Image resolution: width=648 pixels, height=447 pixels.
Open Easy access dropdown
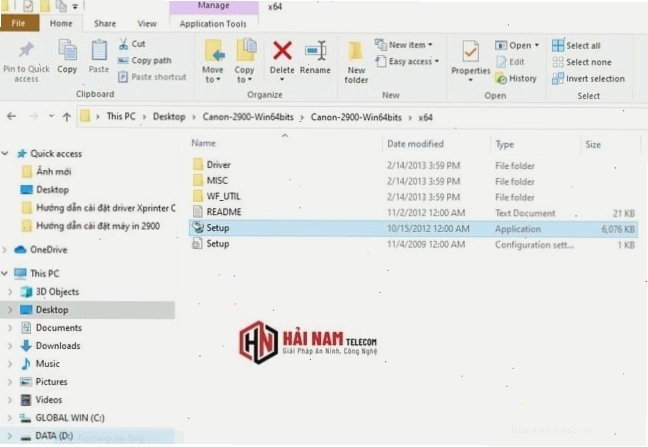coord(407,62)
